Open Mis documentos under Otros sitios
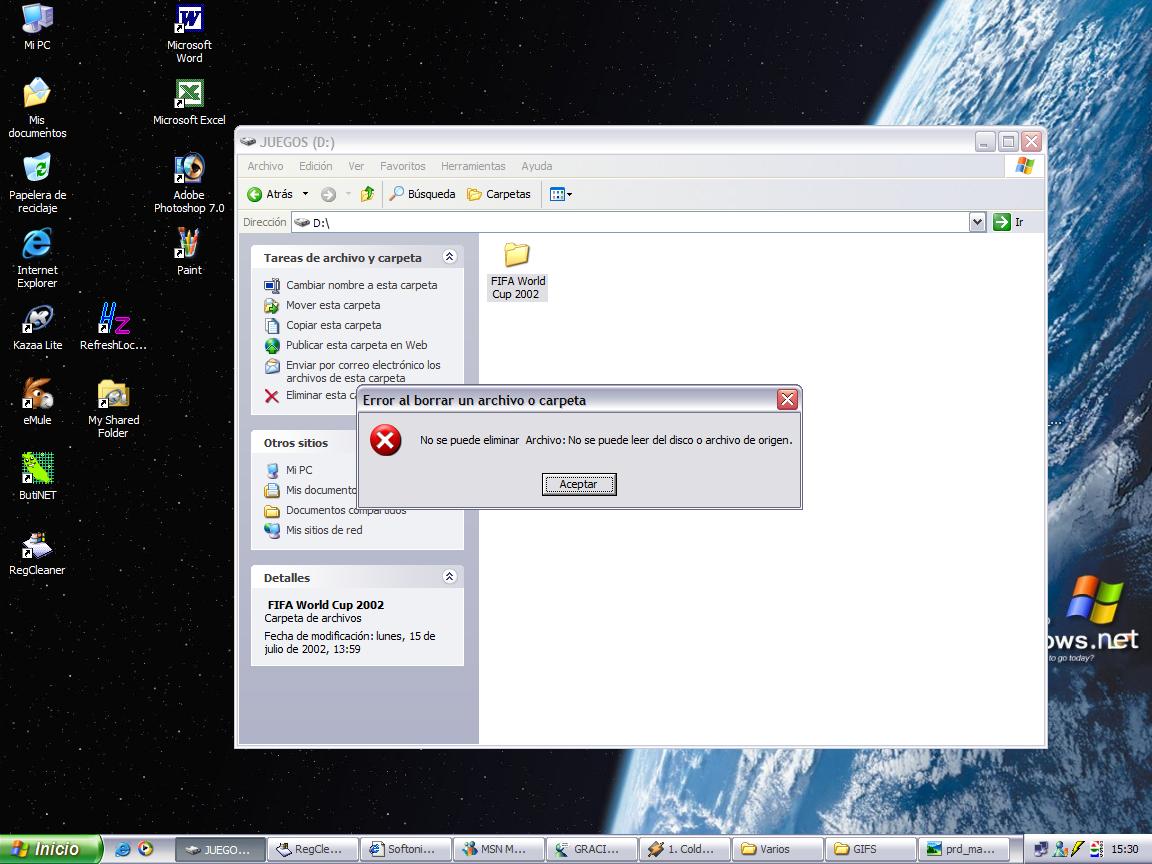The width and height of the screenshot is (1152, 864). pyautogui.click(x=311, y=489)
